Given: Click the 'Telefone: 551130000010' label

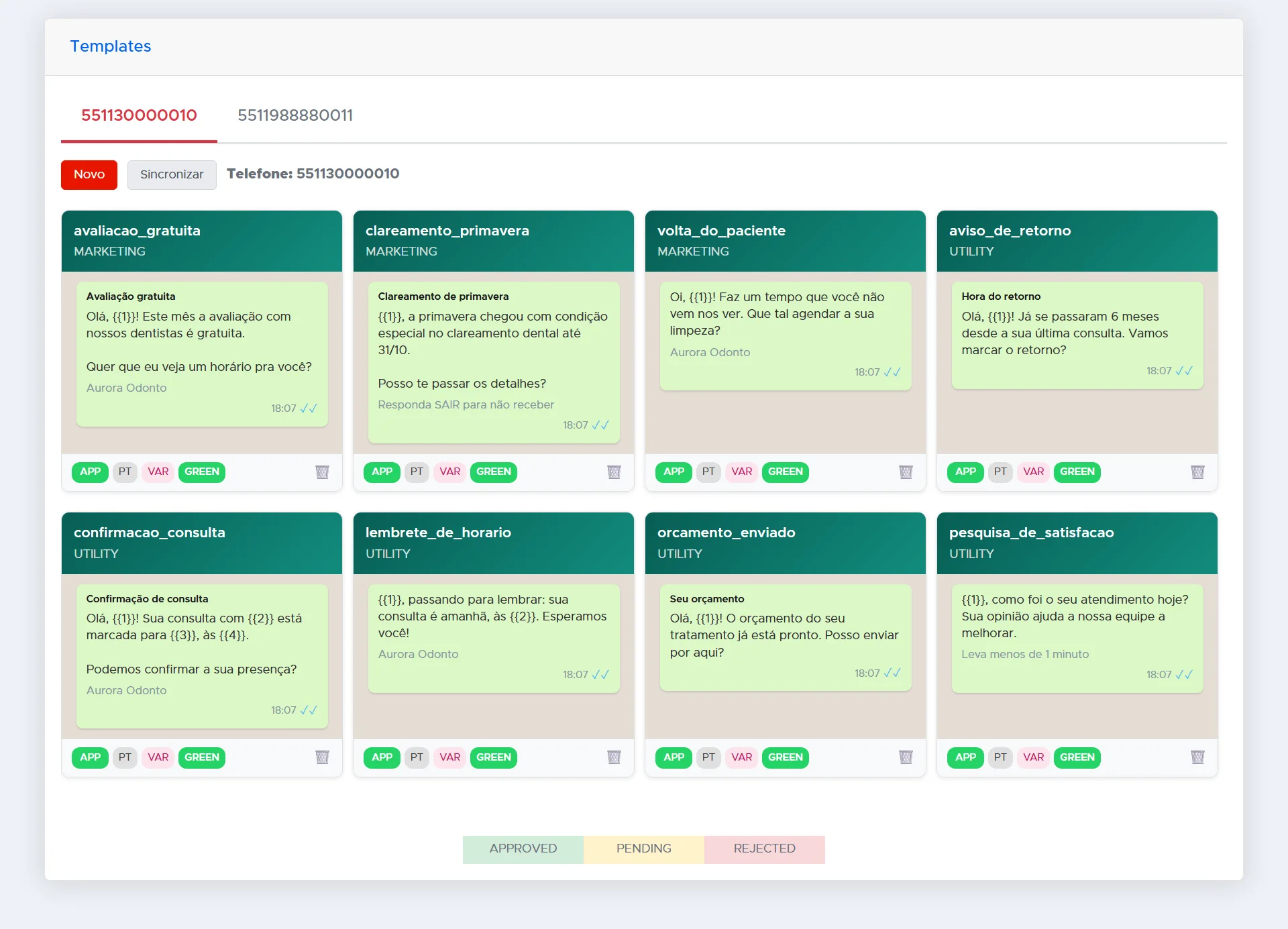Looking at the screenshot, I should tap(313, 174).
